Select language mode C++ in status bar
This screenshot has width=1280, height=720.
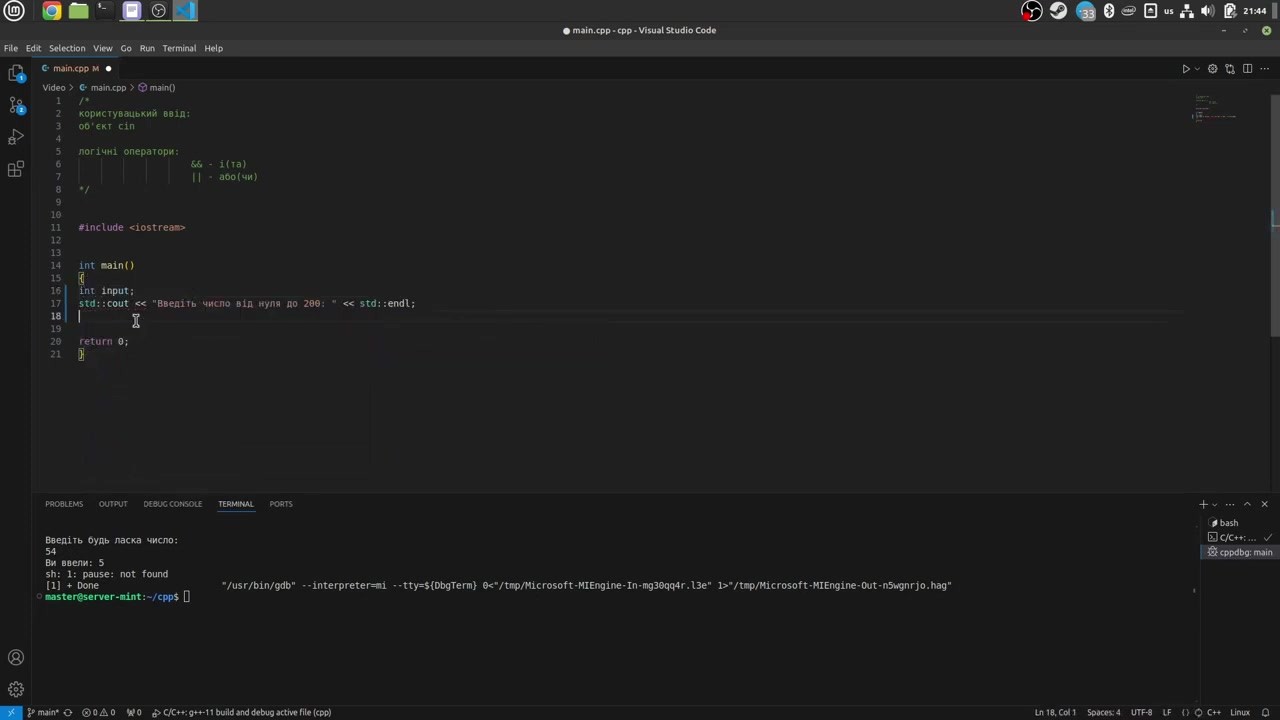pos(1213,712)
